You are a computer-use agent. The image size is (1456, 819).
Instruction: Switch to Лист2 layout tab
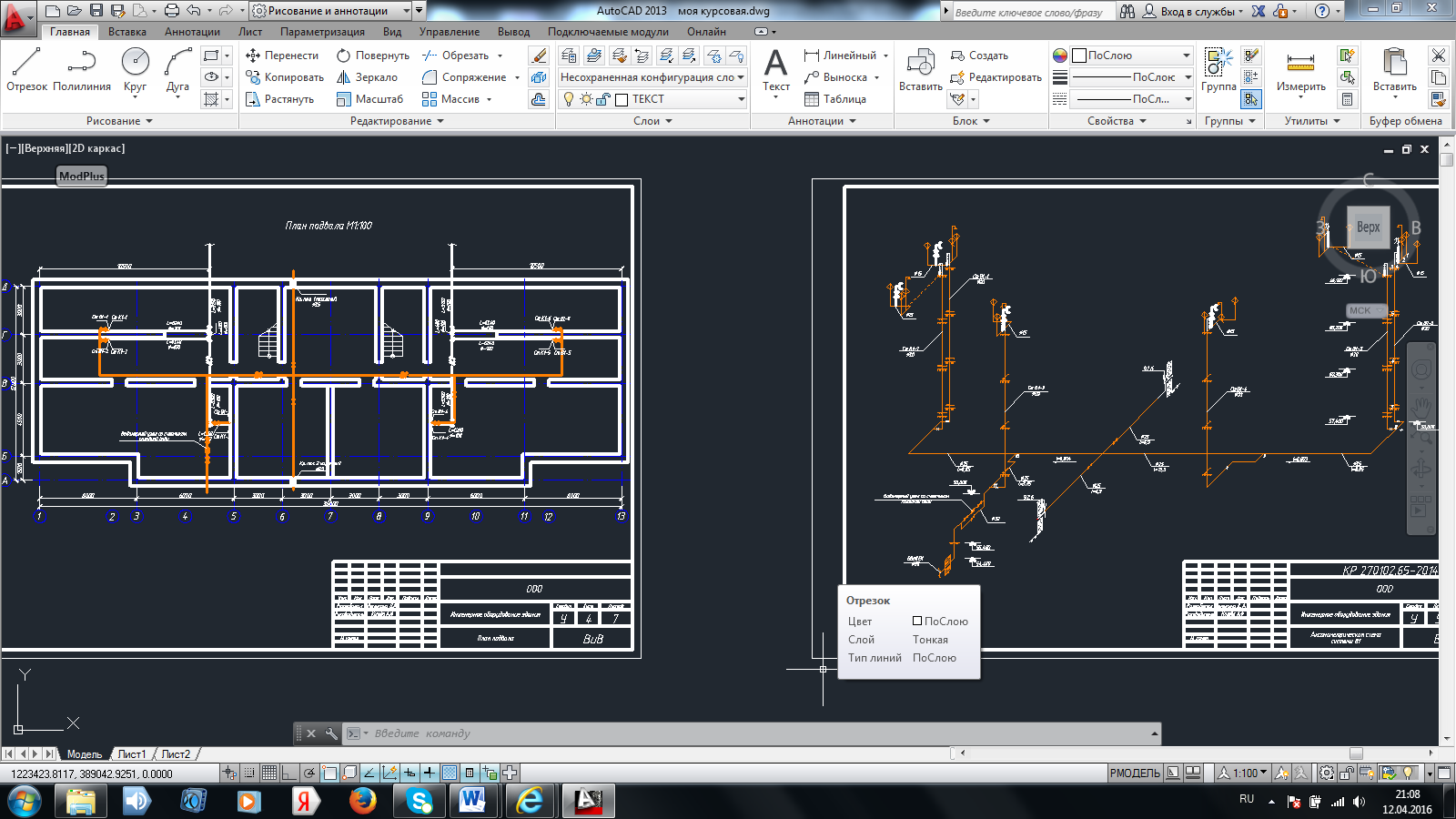176,754
